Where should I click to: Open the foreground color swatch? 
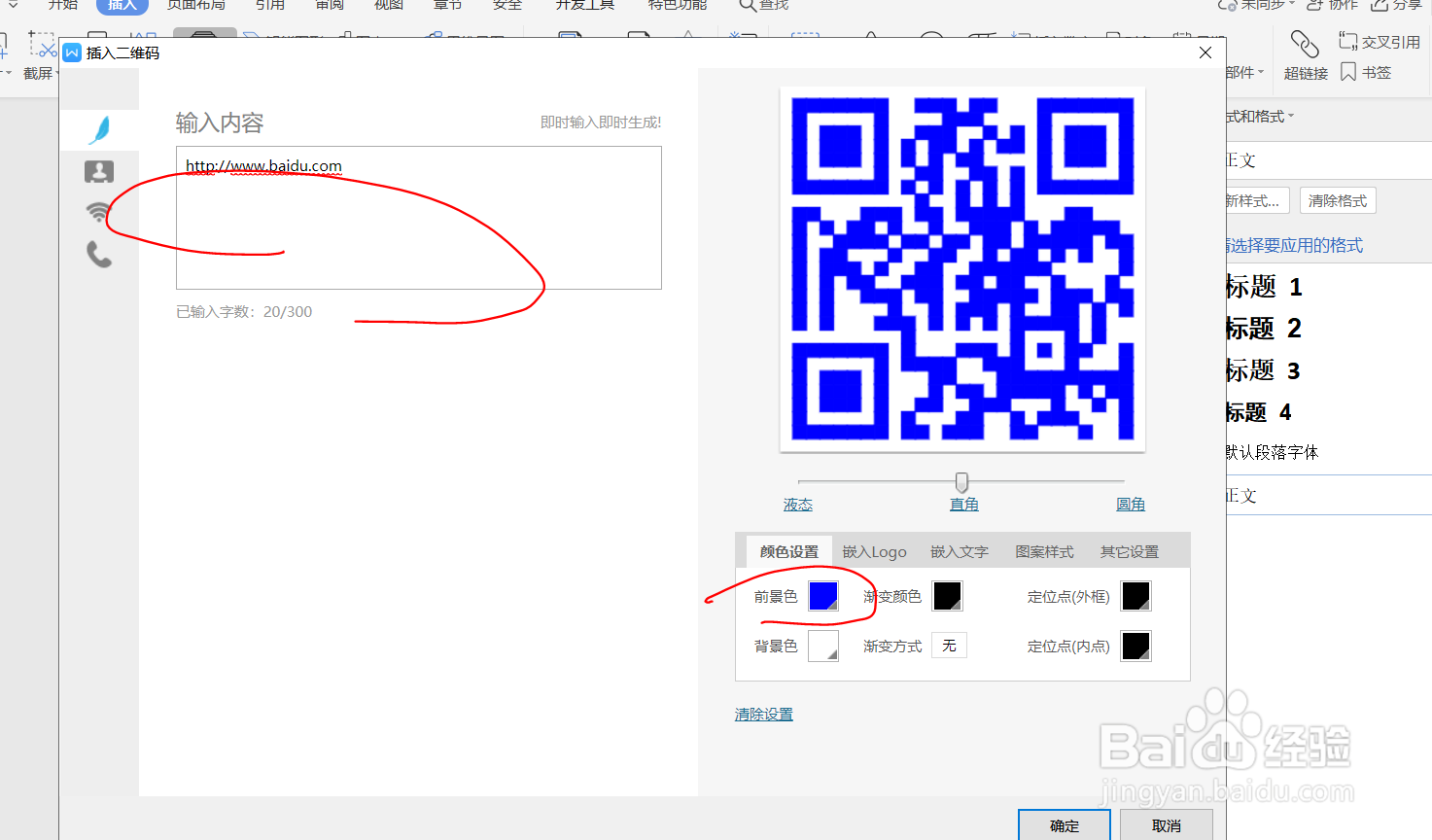(823, 596)
